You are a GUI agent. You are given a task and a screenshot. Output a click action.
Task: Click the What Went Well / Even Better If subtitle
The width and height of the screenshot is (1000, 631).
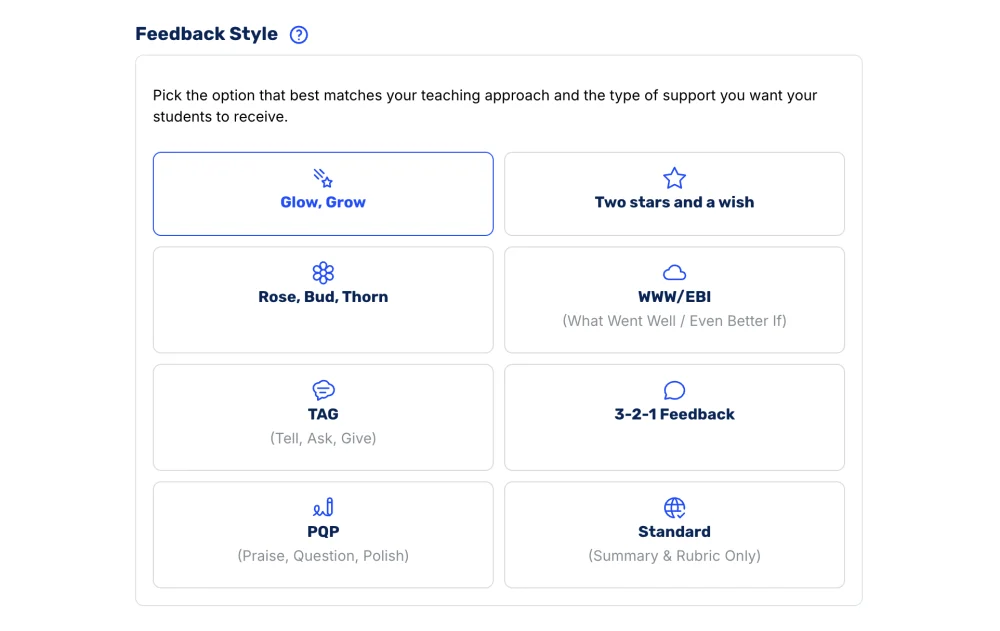pyautogui.click(x=674, y=321)
